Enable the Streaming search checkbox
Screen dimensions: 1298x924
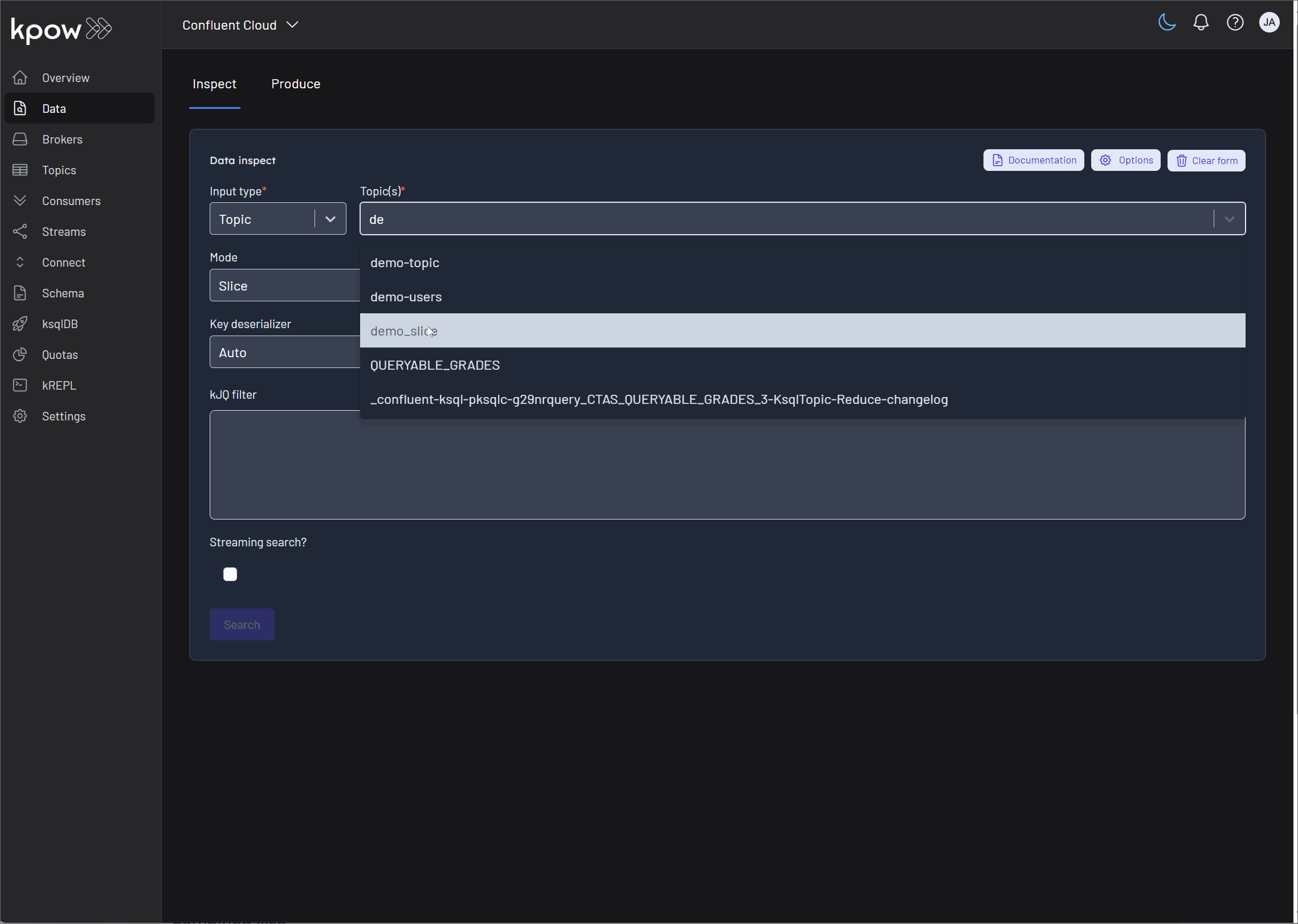click(230, 574)
